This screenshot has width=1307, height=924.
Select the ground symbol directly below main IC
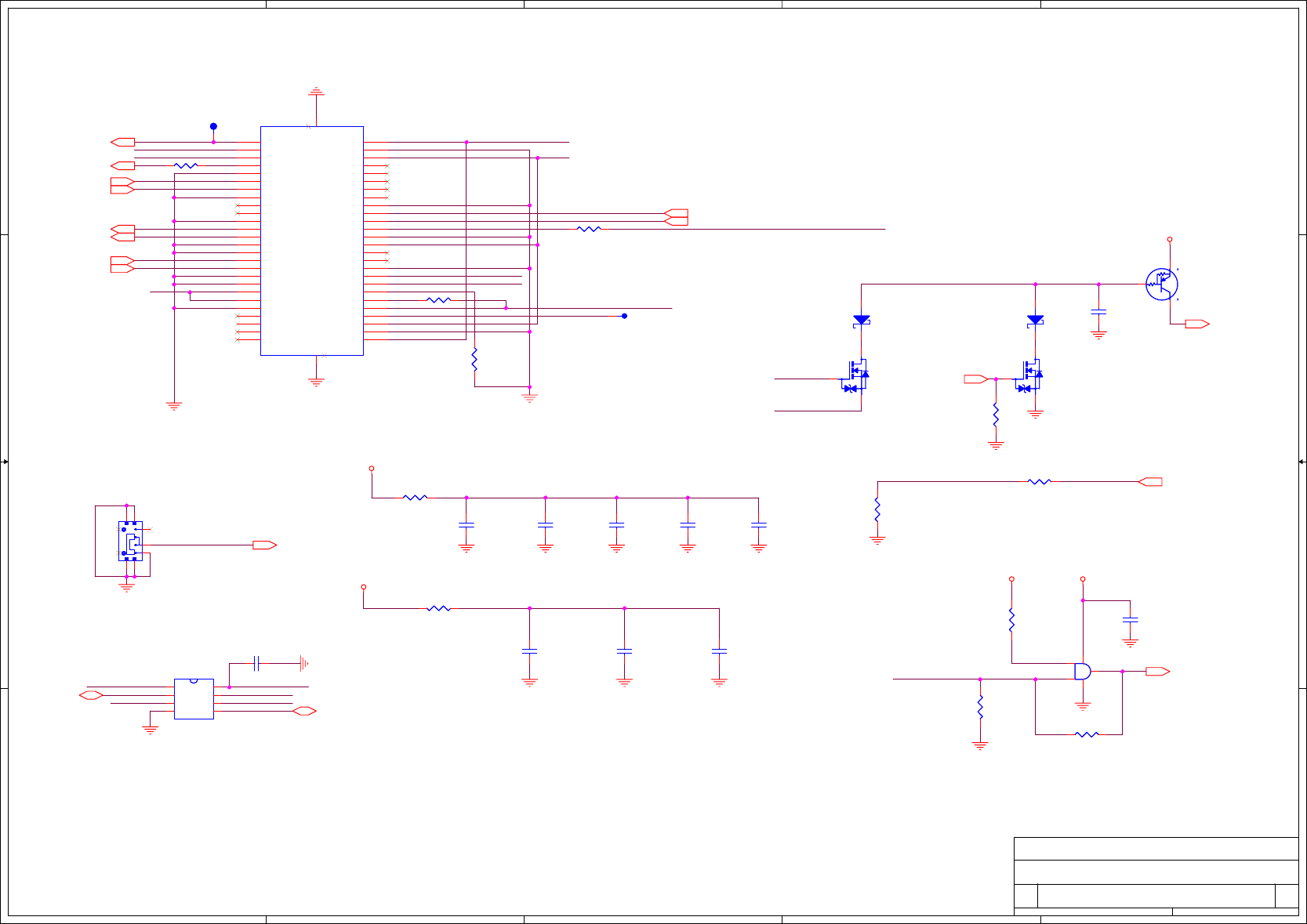coord(316,382)
